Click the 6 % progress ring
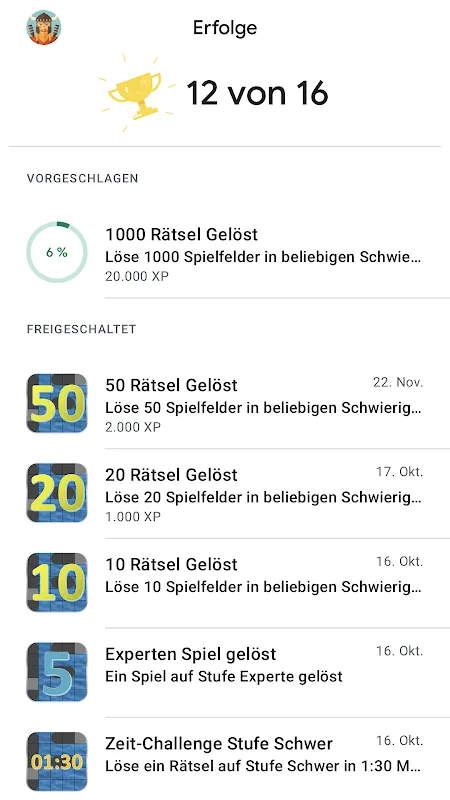This screenshot has height=800, width=450. tap(57, 252)
